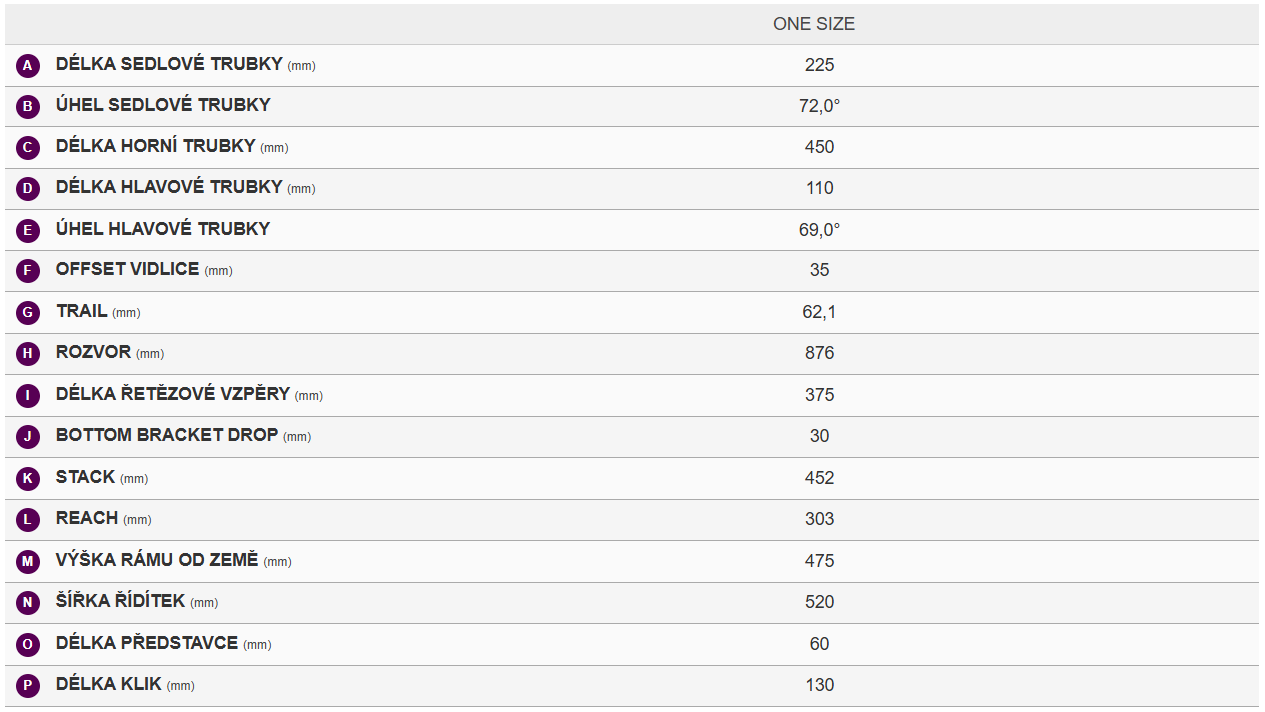Click the purple K marker icon
Screen dimensions: 1265x712
[28, 479]
